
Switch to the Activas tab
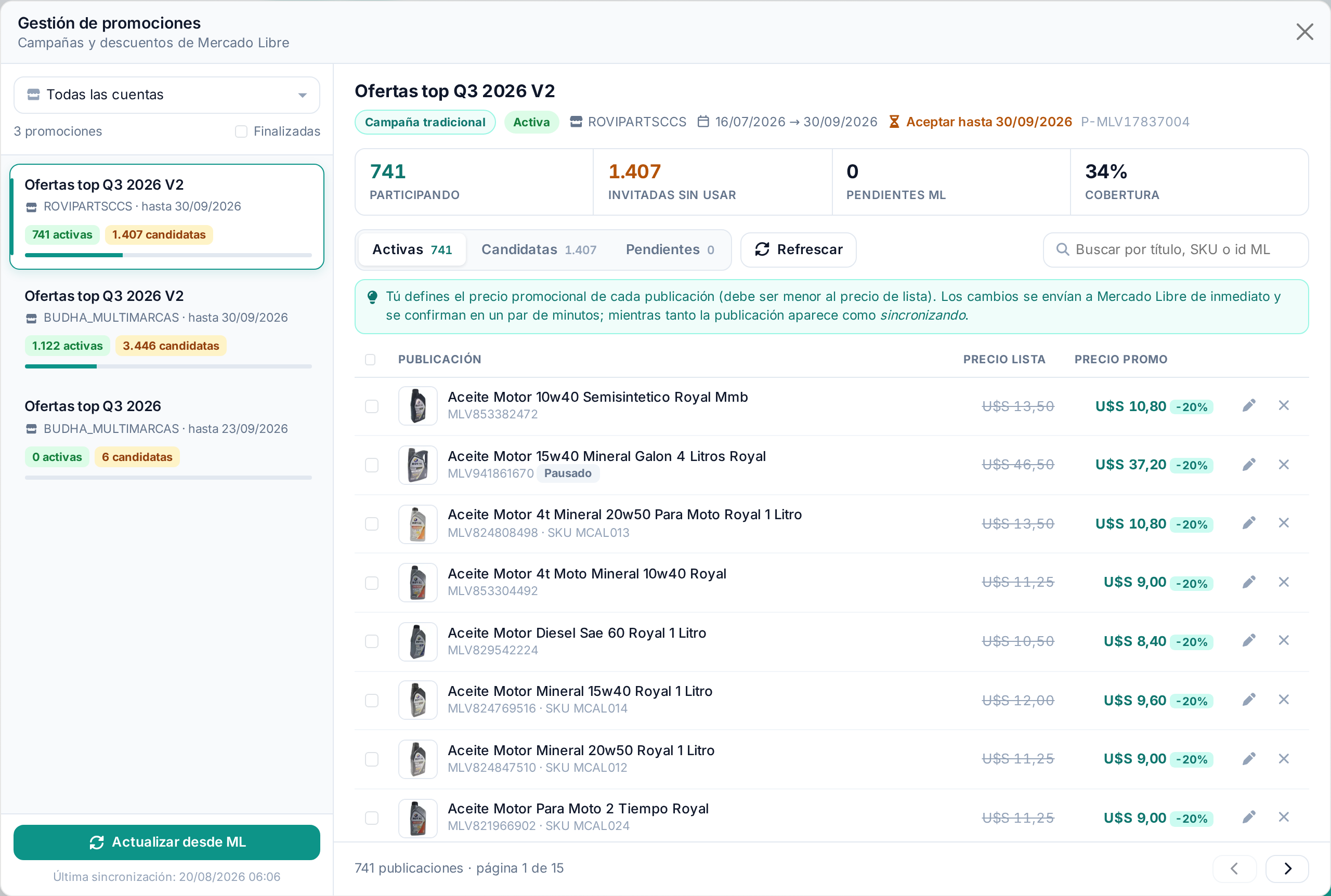click(412, 249)
